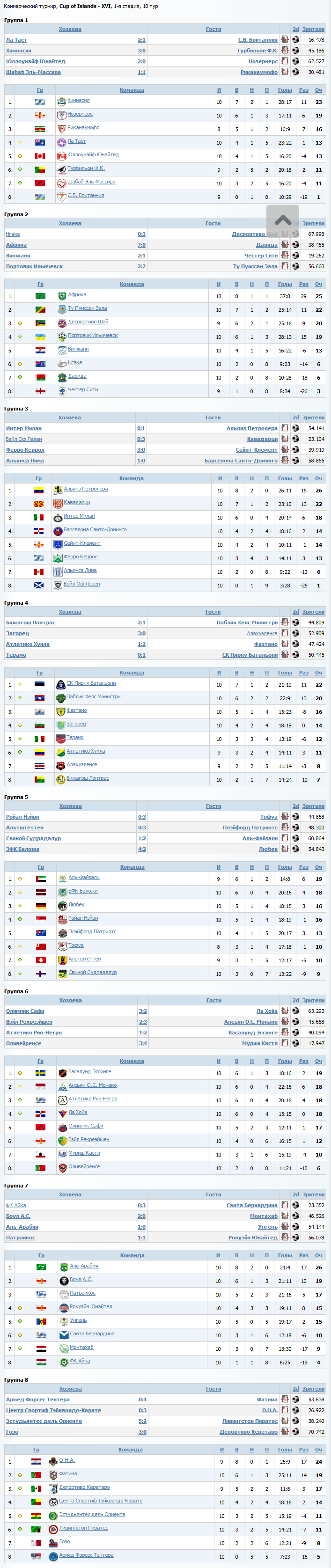
Task: Open report icon for Оливейренсе vs Муриш Кастл
Action: coord(285,1043)
